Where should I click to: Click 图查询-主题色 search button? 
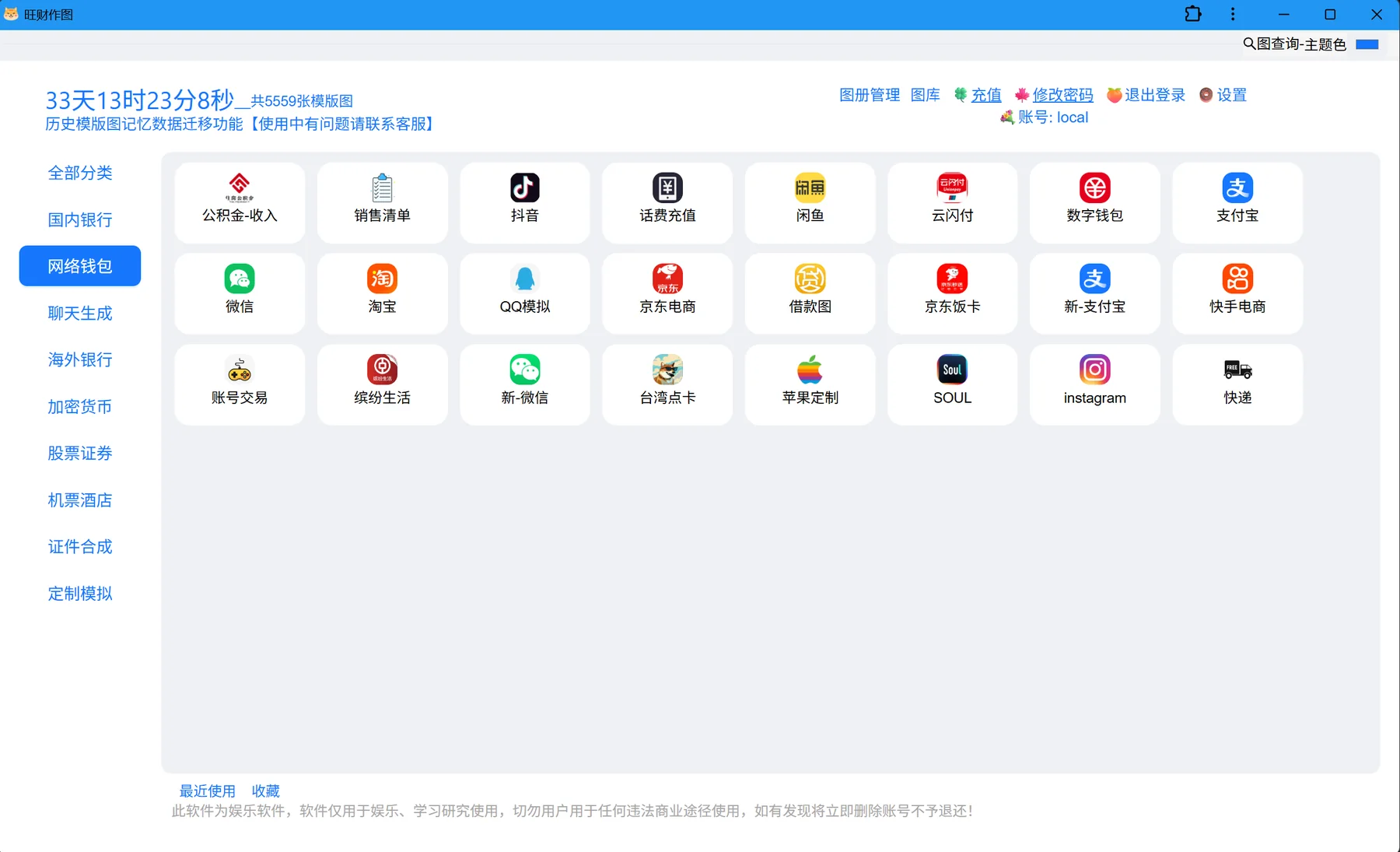tap(1295, 44)
